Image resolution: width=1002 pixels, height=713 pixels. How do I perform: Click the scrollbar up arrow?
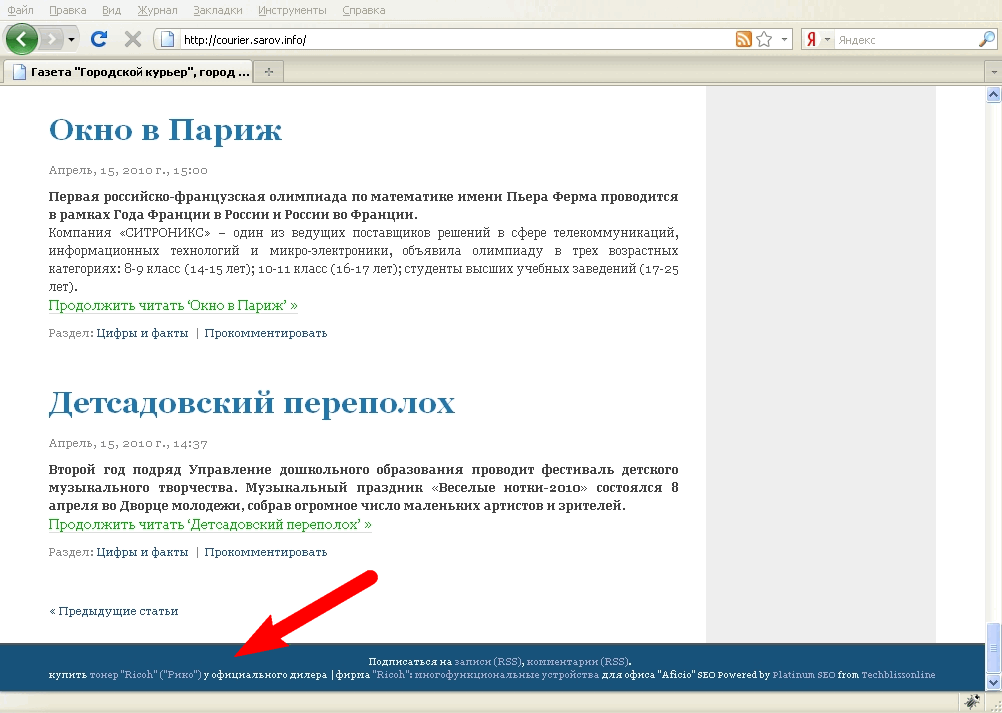(x=993, y=95)
